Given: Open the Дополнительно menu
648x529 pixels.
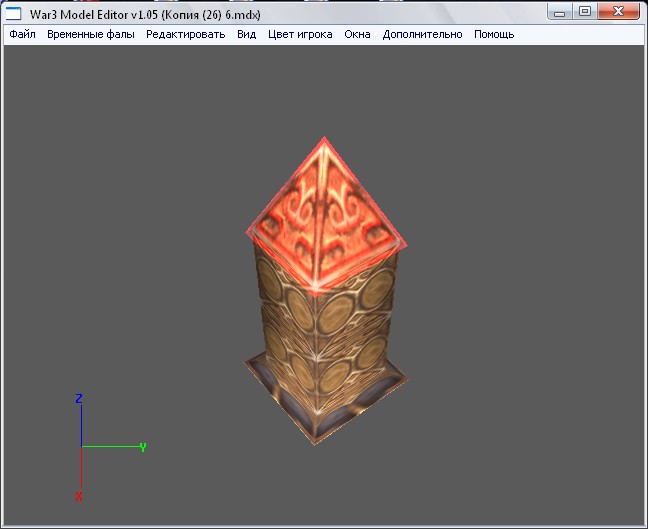Looking at the screenshot, I should 422,34.
